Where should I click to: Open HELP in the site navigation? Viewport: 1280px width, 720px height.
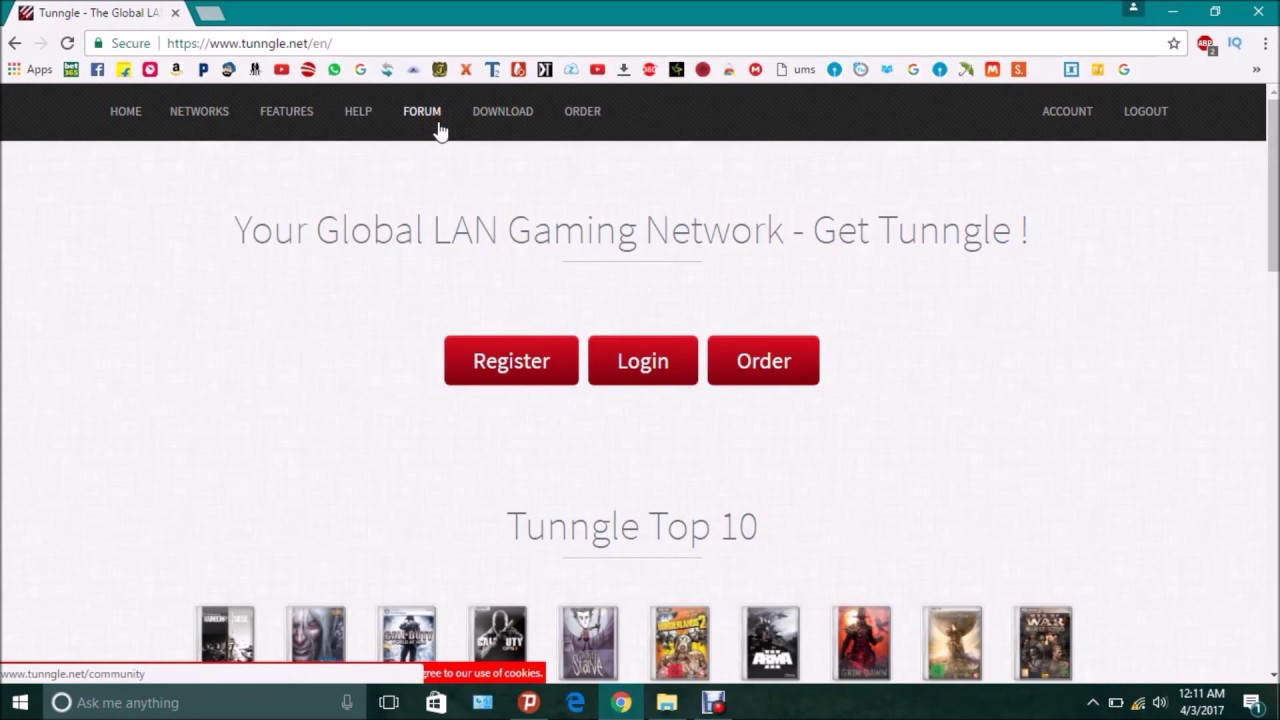[358, 111]
